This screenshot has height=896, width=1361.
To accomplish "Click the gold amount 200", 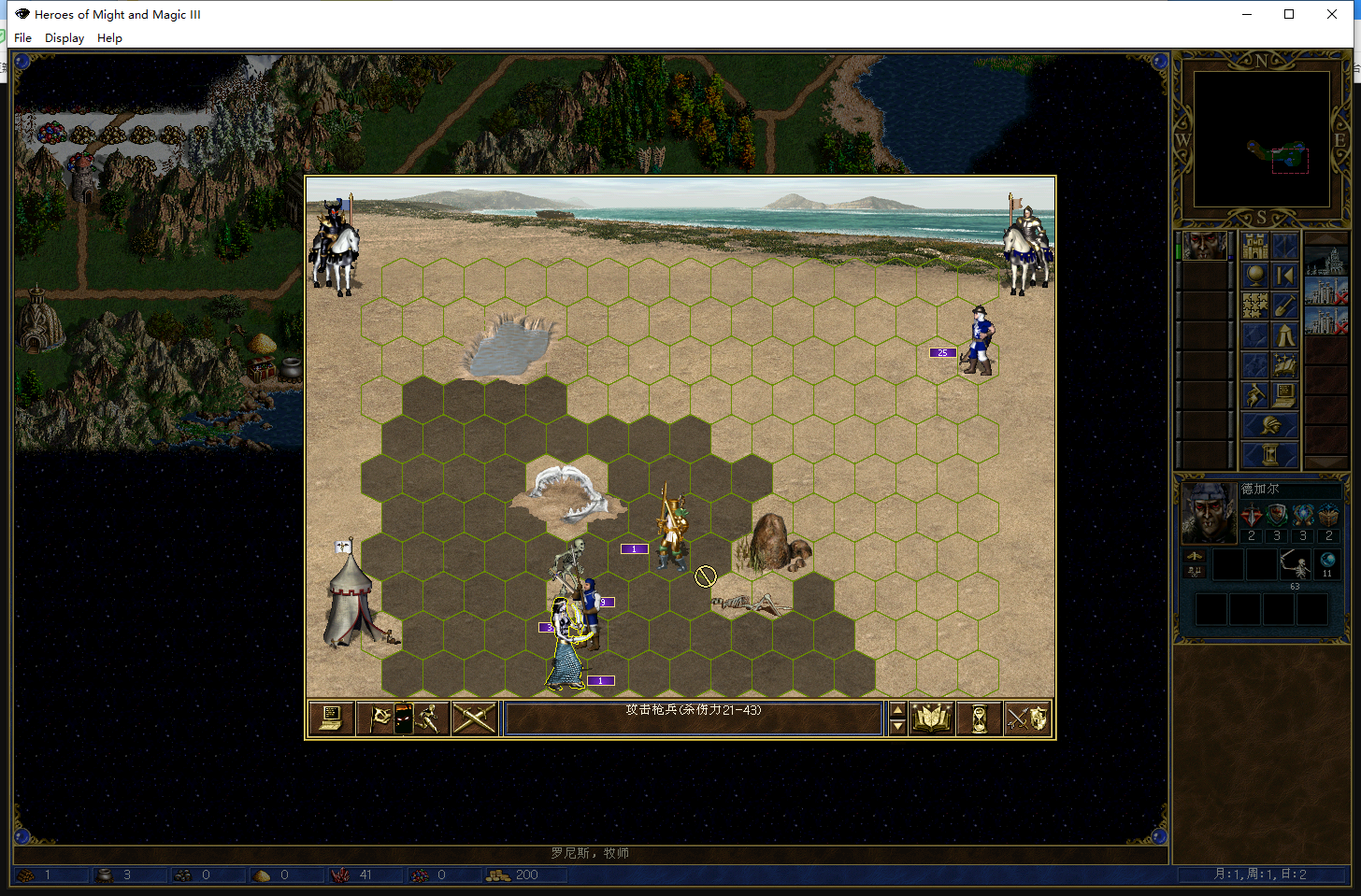I will [x=527, y=875].
